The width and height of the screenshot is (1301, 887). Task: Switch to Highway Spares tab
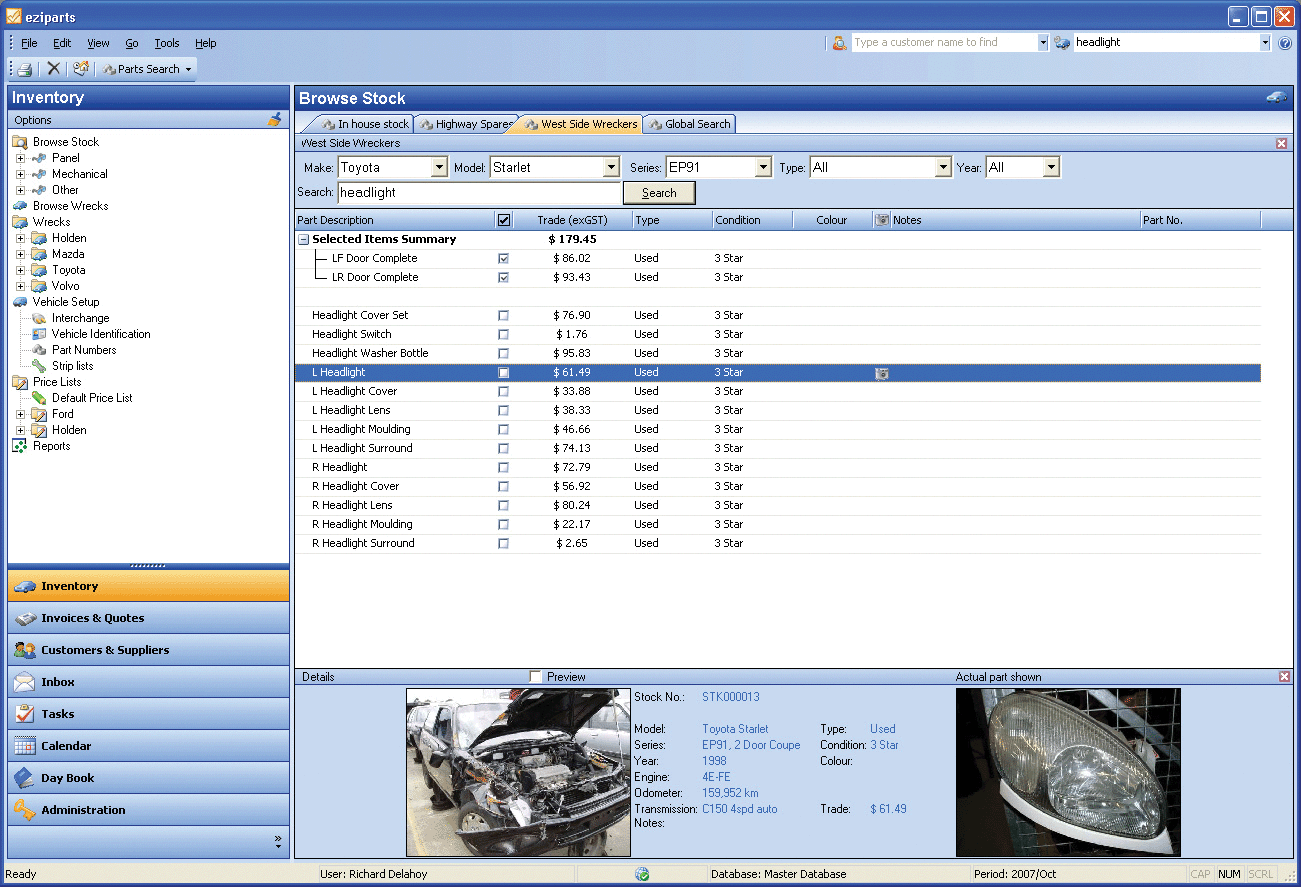tap(465, 124)
